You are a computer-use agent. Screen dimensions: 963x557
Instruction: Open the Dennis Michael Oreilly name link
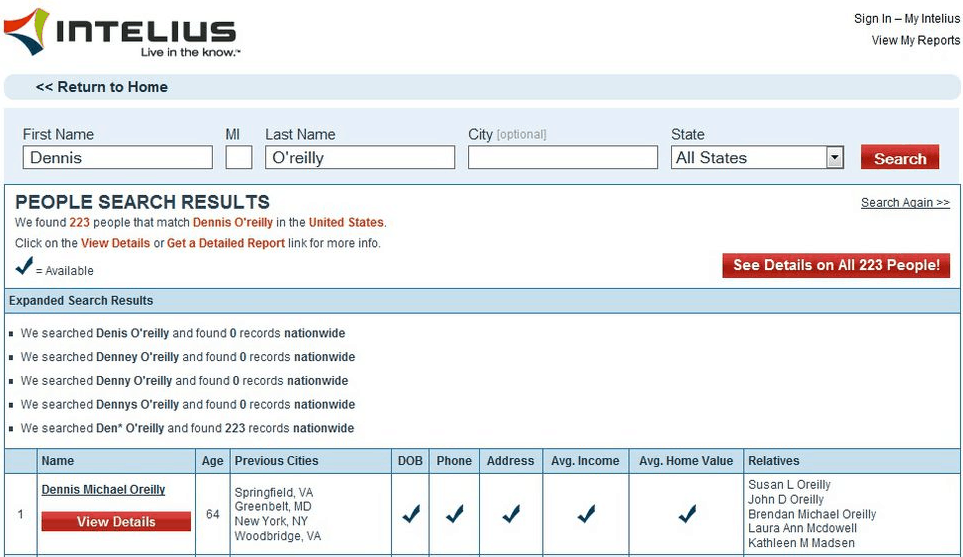click(x=103, y=489)
